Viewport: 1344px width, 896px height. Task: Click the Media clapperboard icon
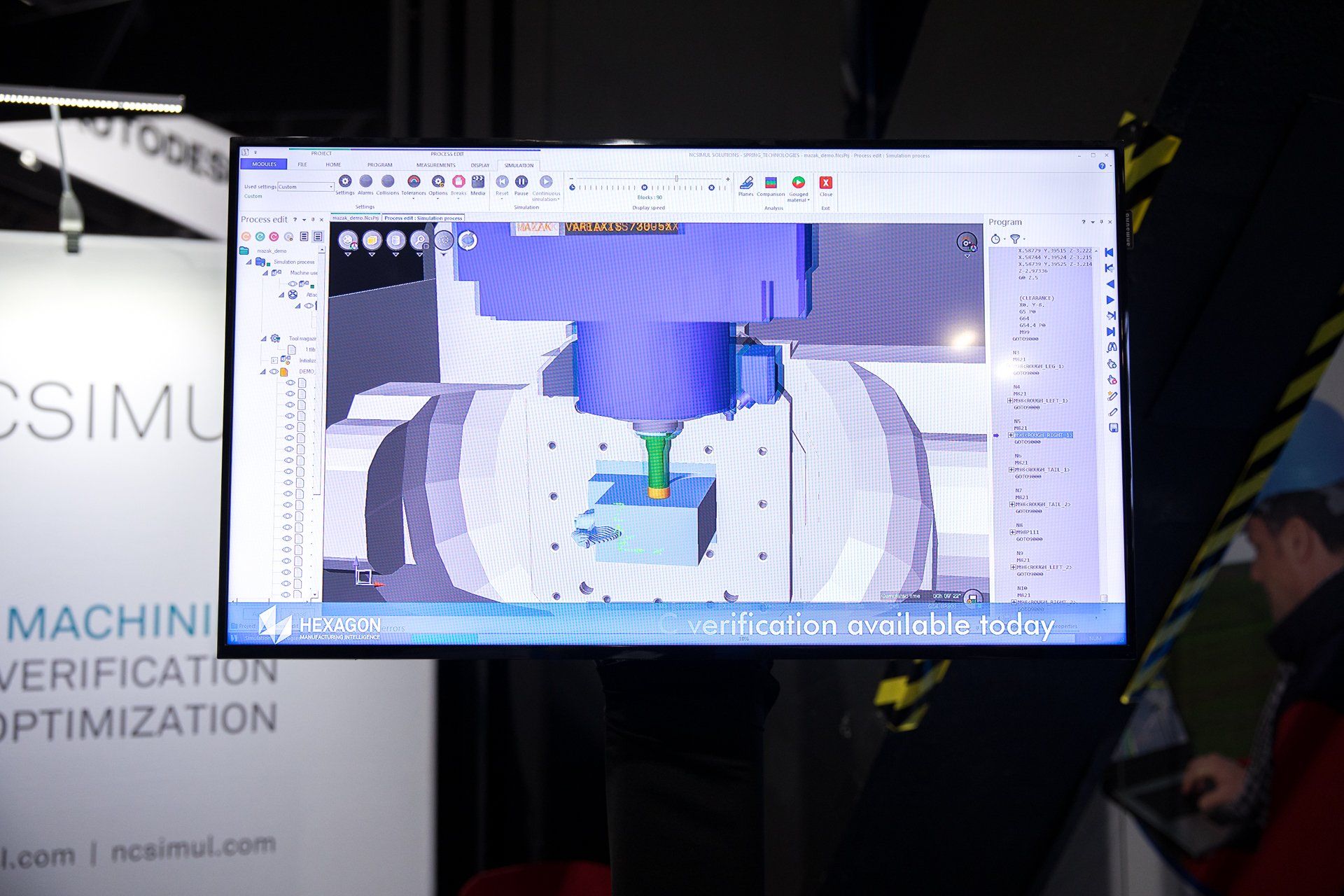click(x=478, y=183)
